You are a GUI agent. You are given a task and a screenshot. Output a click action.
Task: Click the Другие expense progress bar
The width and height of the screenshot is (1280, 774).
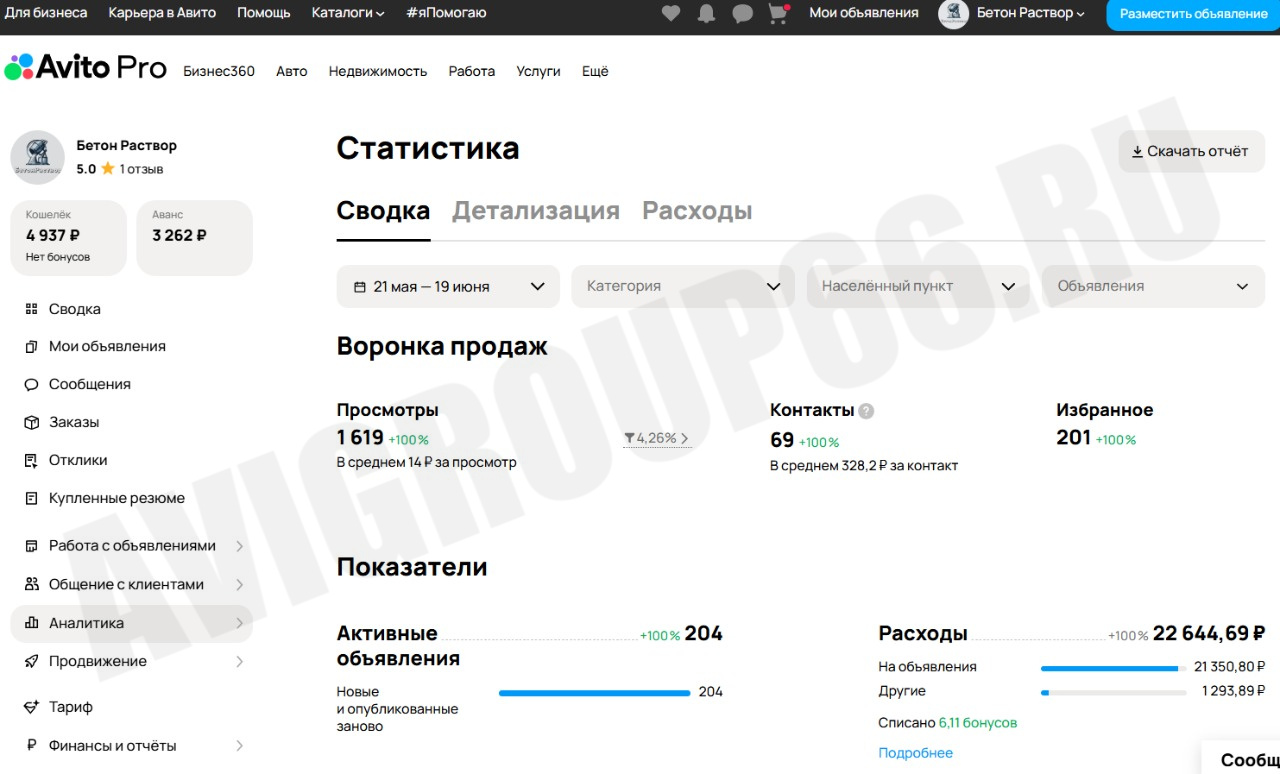click(1114, 692)
